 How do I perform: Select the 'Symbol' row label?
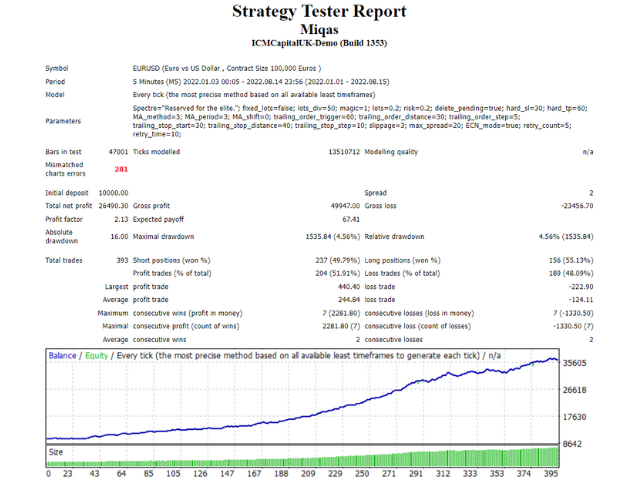(x=57, y=69)
